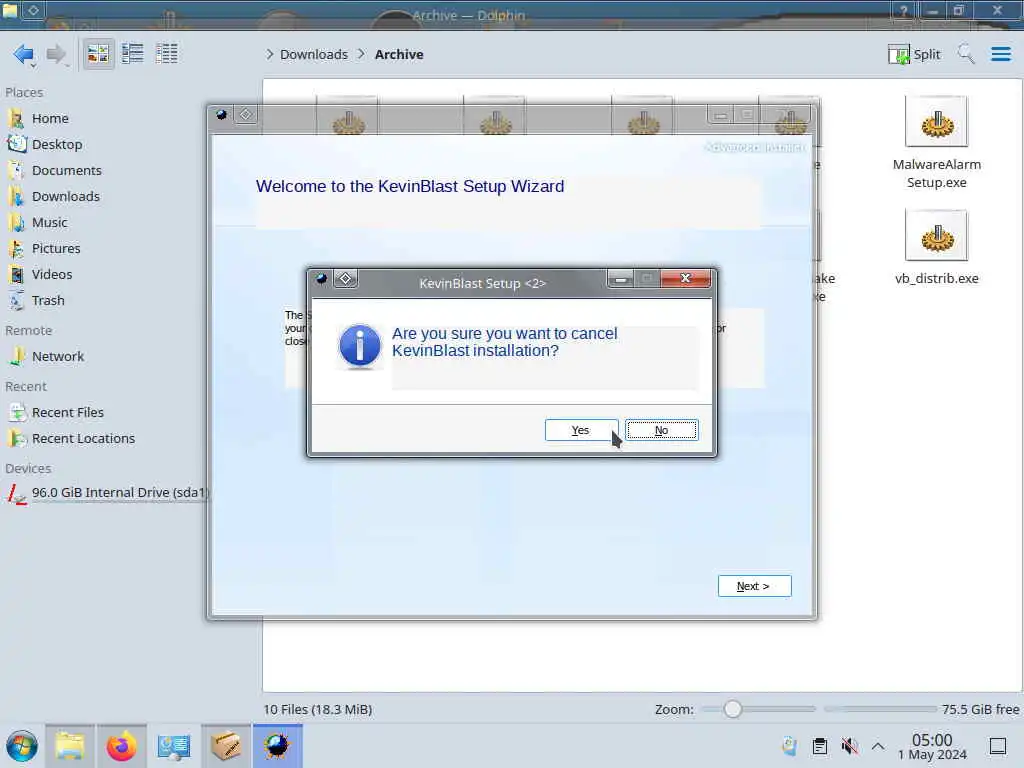Expand the chevron before Downloads breadcrumb
This screenshot has height=768, width=1024.
270,54
